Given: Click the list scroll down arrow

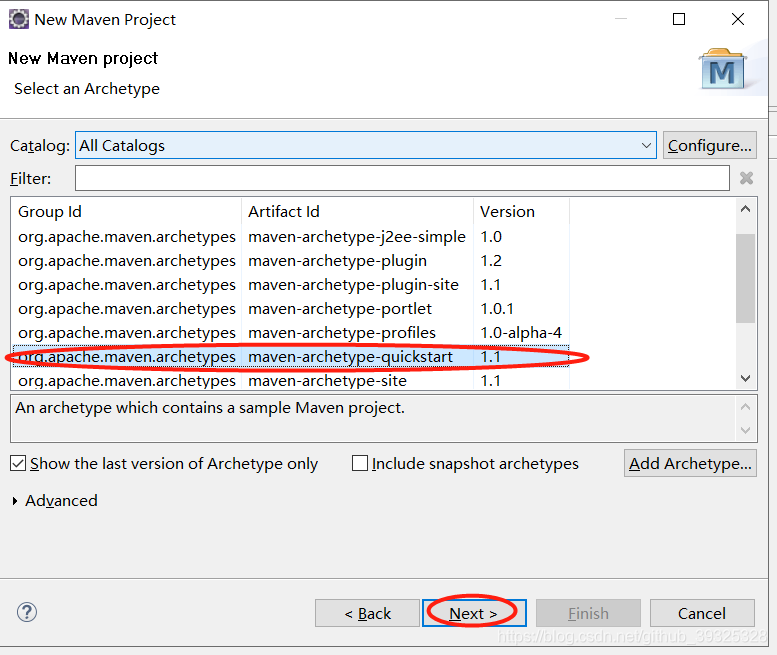Looking at the screenshot, I should pos(745,379).
